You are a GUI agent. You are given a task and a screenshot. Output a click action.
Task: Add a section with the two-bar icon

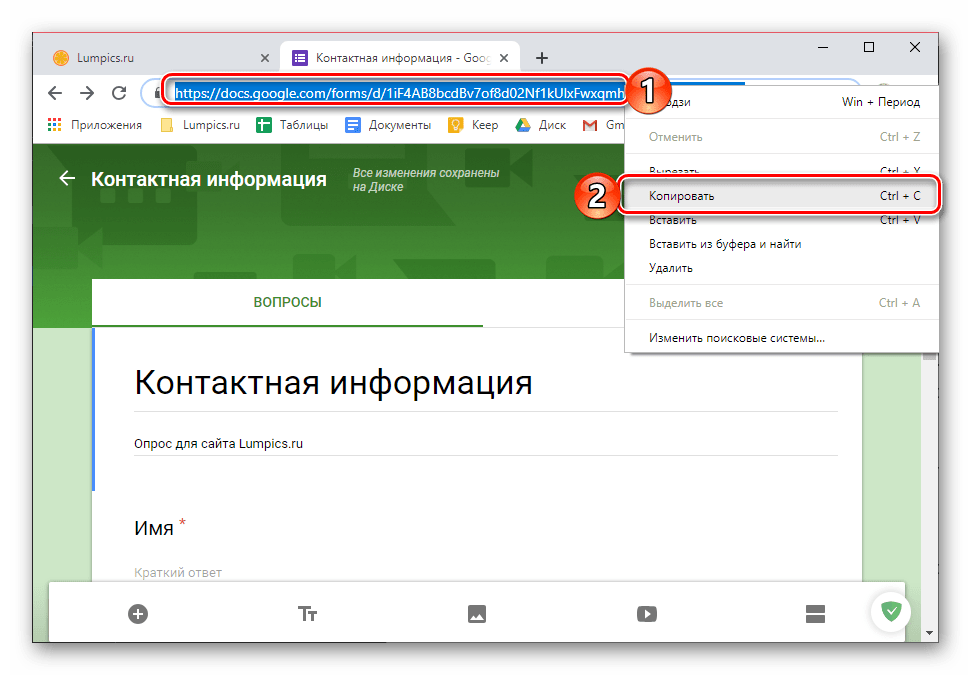[x=816, y=614]
